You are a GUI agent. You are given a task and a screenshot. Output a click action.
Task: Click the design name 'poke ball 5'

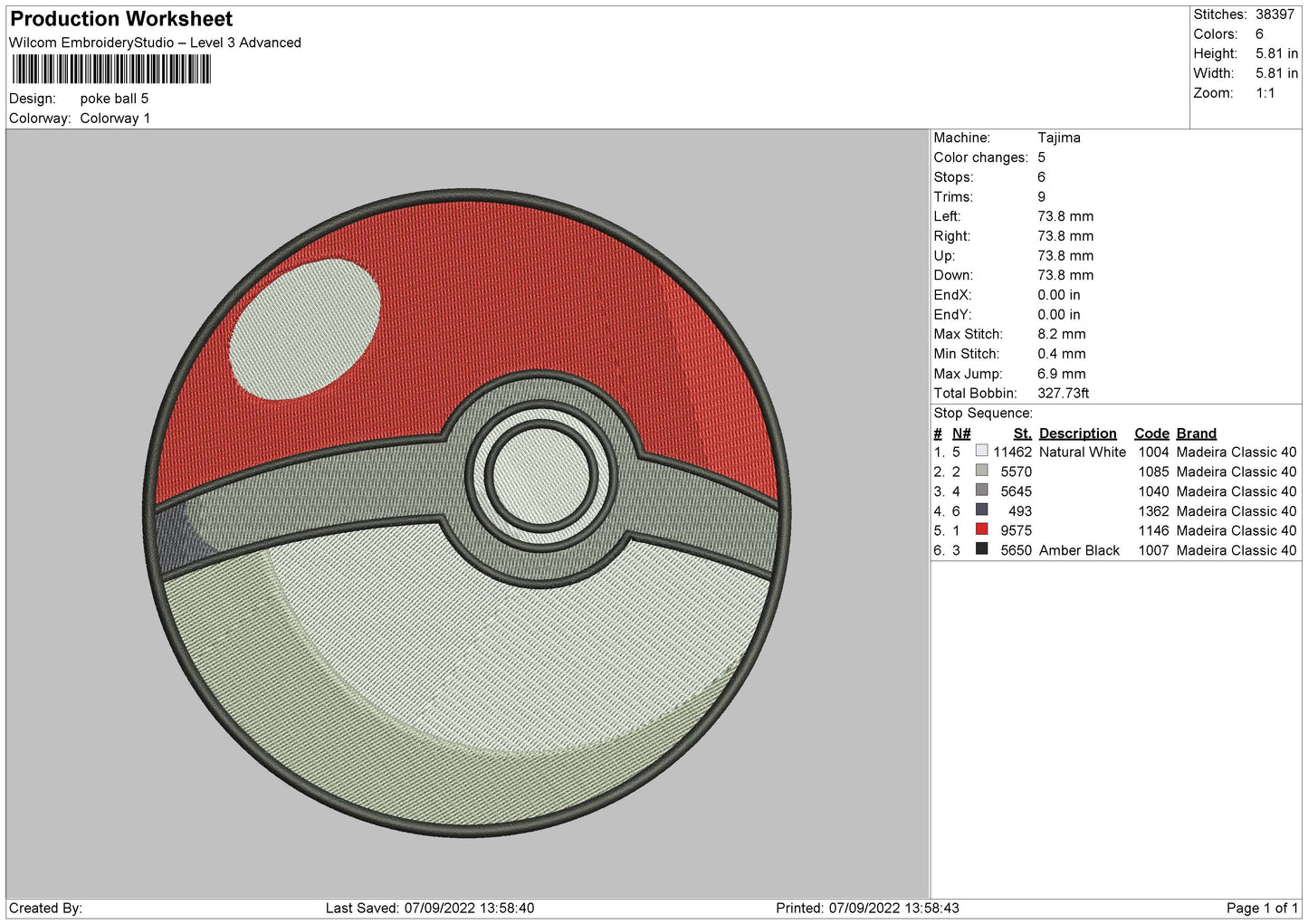[x=114, y=99]
